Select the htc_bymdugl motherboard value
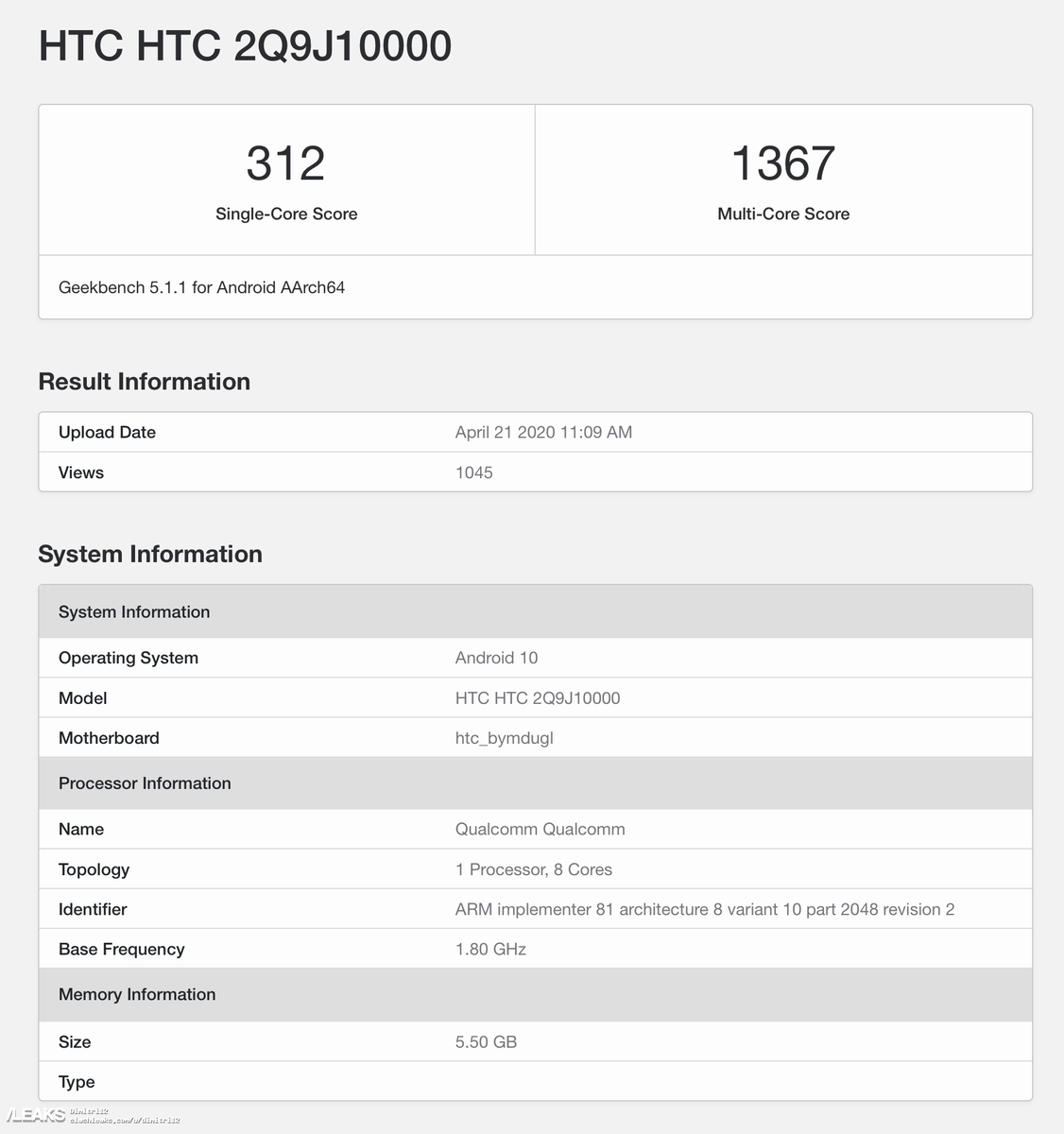The width and height of the screenshot is (1064, 1134). tap(505, 738)
